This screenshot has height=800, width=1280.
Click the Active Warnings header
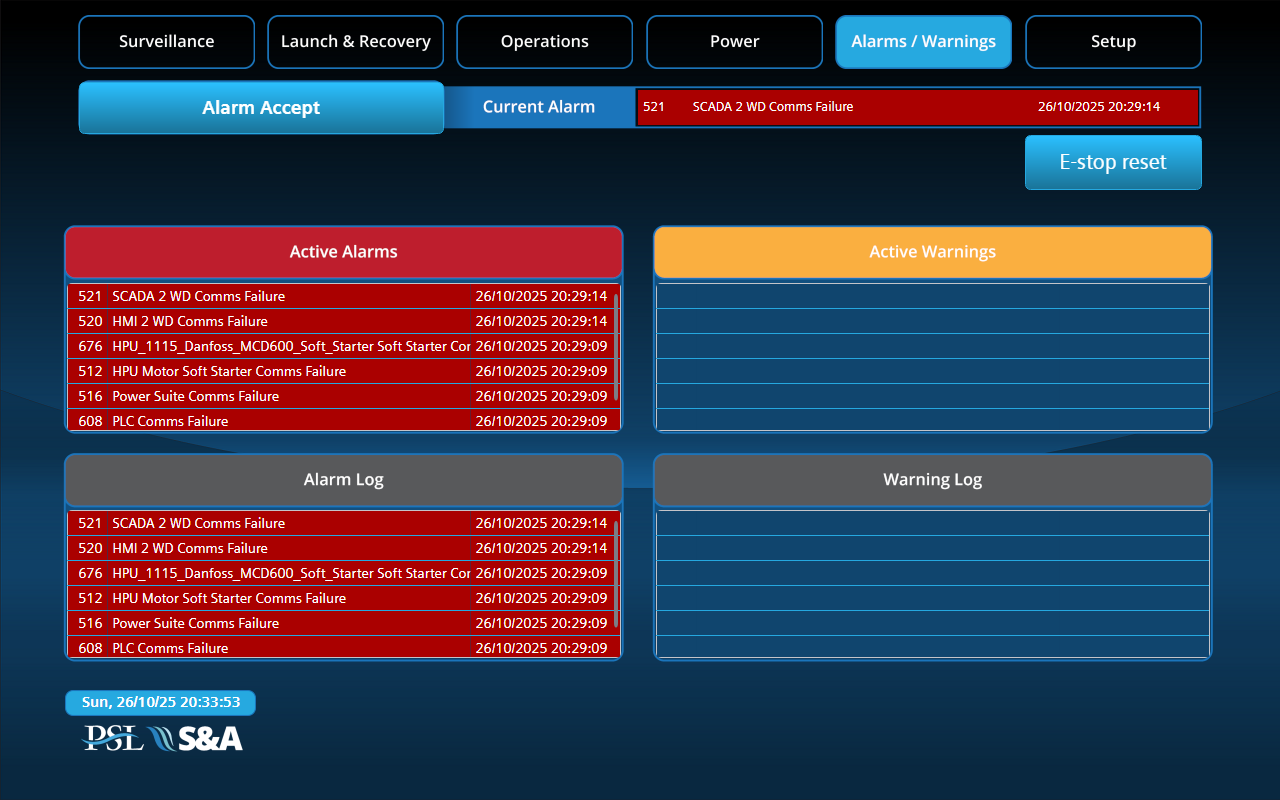(932, 252)
